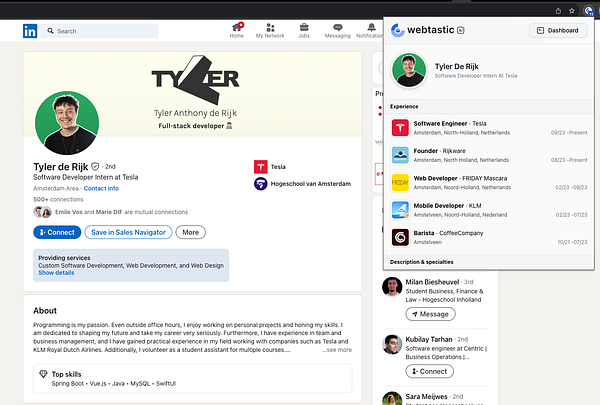The image size is (600, 405).
Task: Click the webtastic logo in the popup
Action: pyautogui.click(x=398, y=30)
